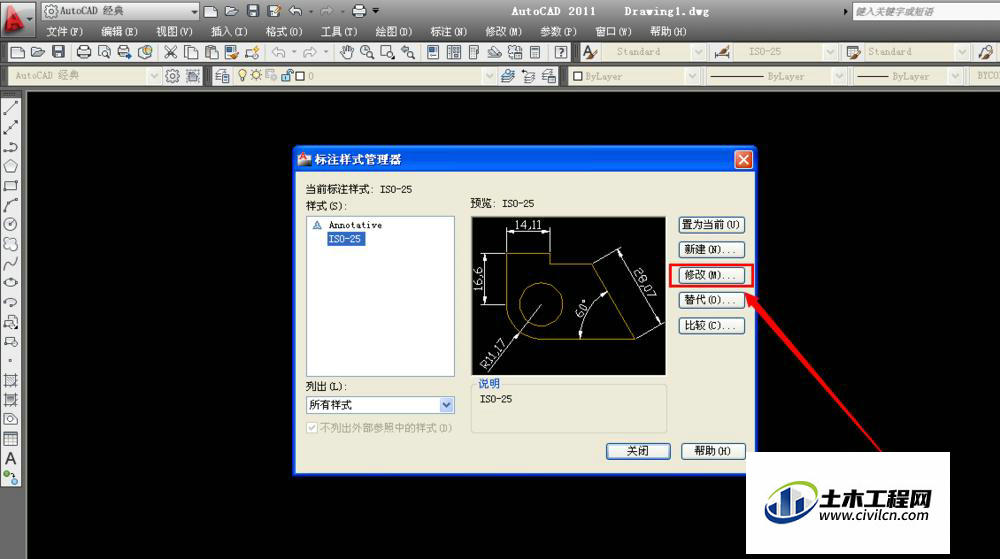Screen dimensions: 1000x559
Task: Toggle layer 0 on/off lightbulb
Action: 242,75
